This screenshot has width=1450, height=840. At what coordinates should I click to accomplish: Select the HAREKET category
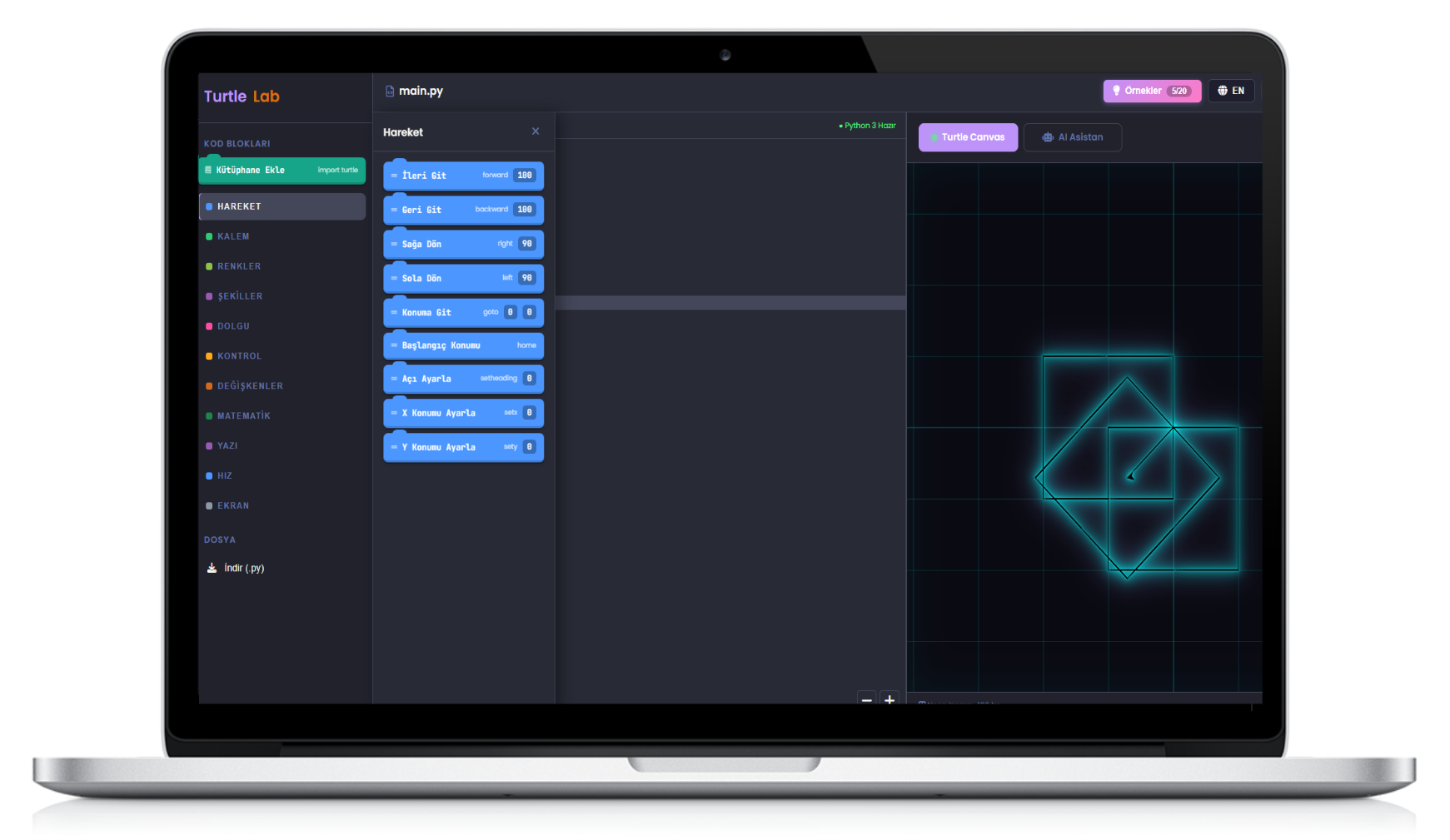pyautogui.click(x=282, y=206)
